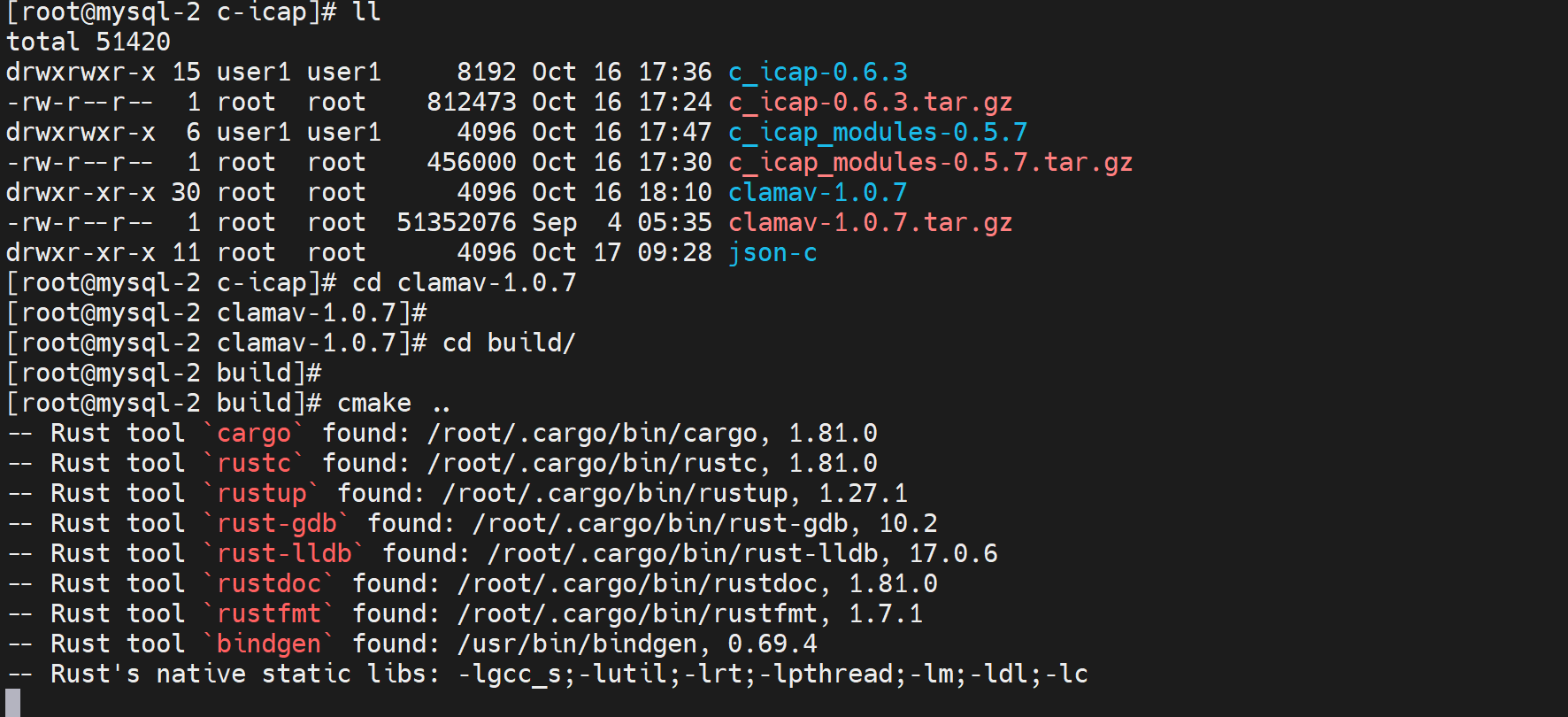Click the clamav-1.0.7.tar.gz archive filename

pos(870,223)
